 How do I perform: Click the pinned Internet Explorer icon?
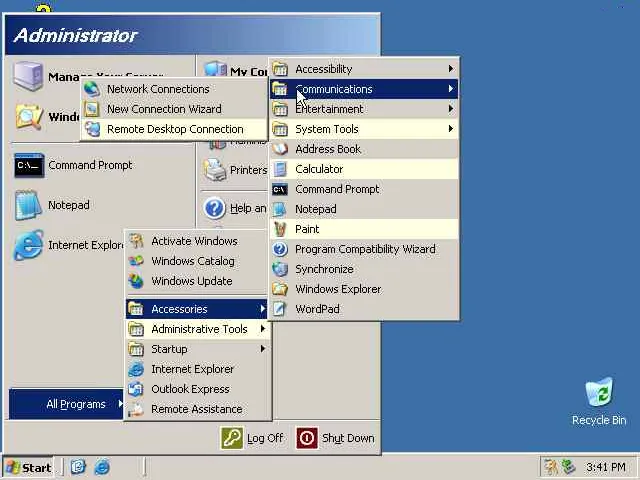pyautogui.click(x=28, y=245)
